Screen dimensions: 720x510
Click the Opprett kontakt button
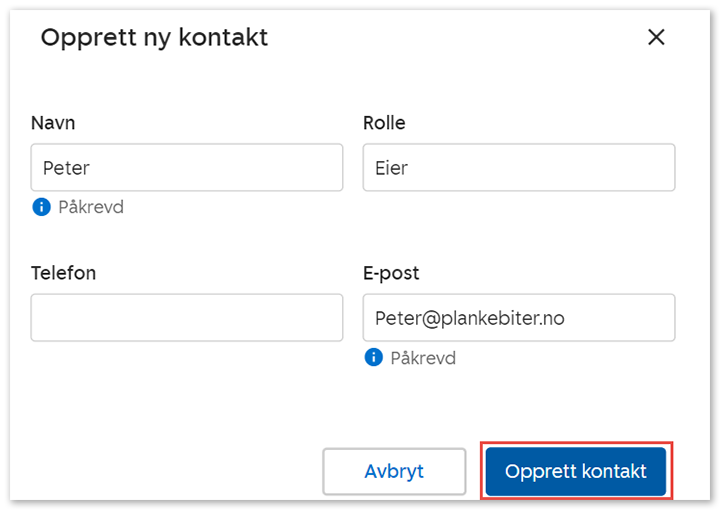click(x=576, y=471)
